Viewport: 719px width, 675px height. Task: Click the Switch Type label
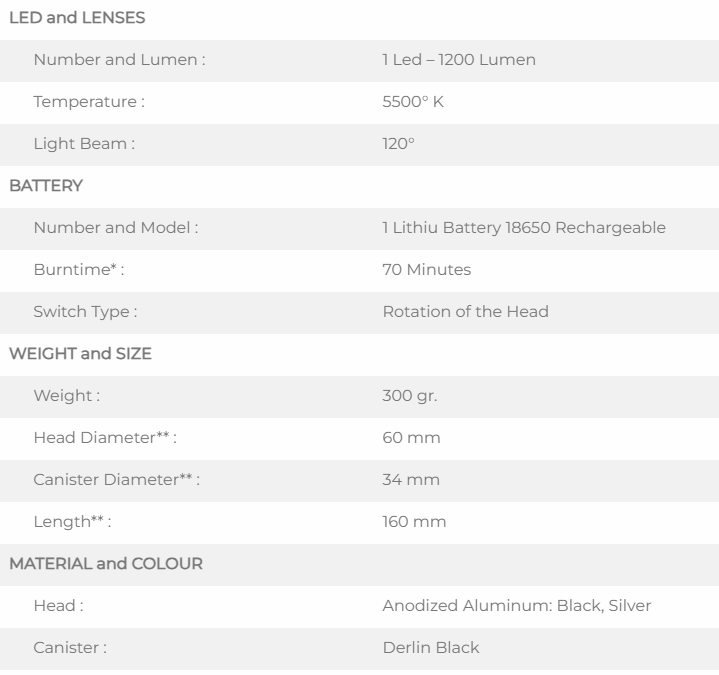click(85, 311)
